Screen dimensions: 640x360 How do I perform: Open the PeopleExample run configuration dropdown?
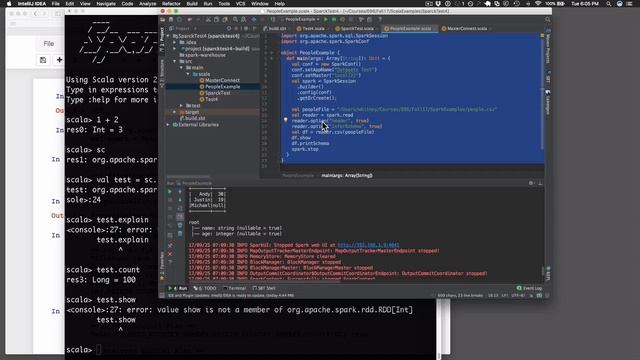coord(301,20)
